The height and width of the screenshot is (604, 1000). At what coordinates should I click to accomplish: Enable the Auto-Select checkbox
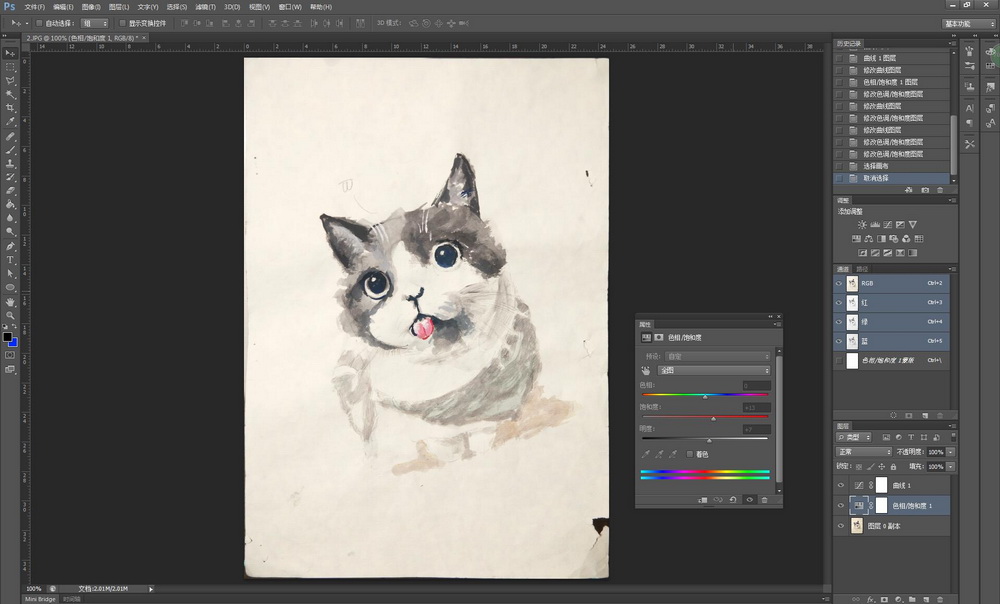pyautogui.click(x=39, y=23)
